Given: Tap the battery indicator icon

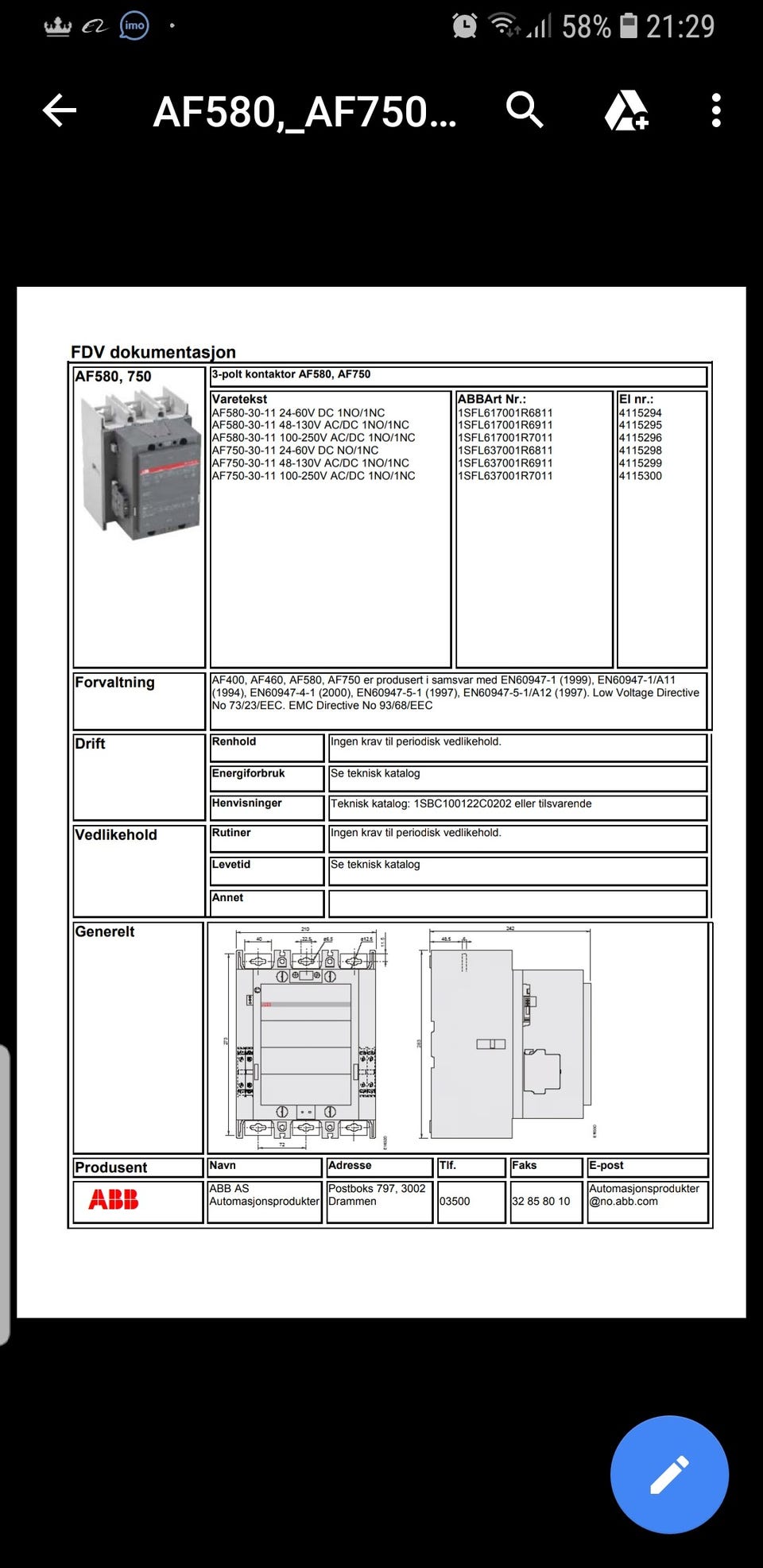Looking at the screenshot, I should point(629,25).
